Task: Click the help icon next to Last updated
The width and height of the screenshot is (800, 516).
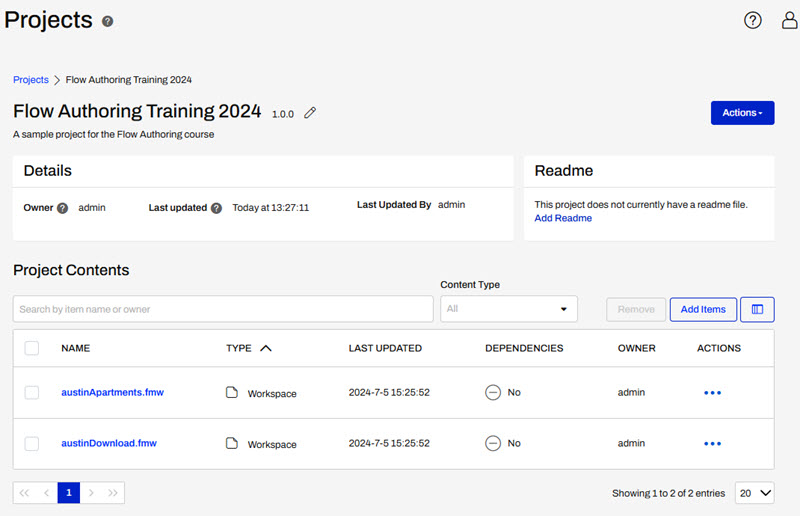Action: point(216,208)
